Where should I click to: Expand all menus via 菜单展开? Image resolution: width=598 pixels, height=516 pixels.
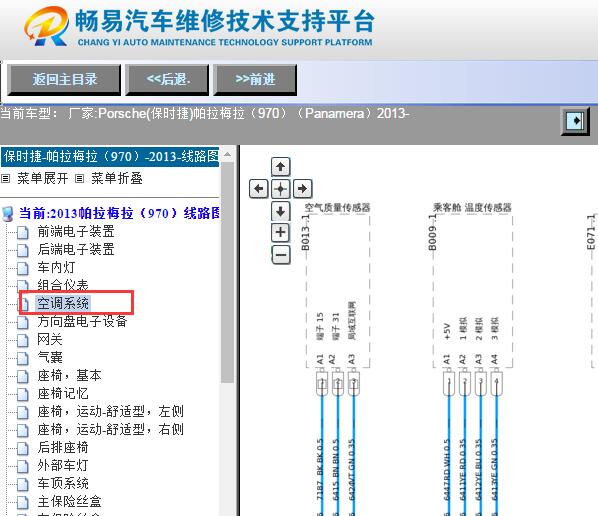(42, 178)
